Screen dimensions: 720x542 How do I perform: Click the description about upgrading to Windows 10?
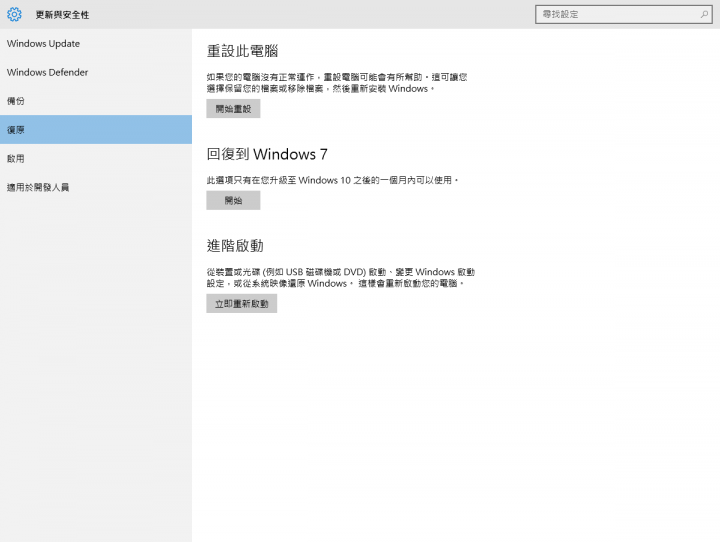coord(332,180)
